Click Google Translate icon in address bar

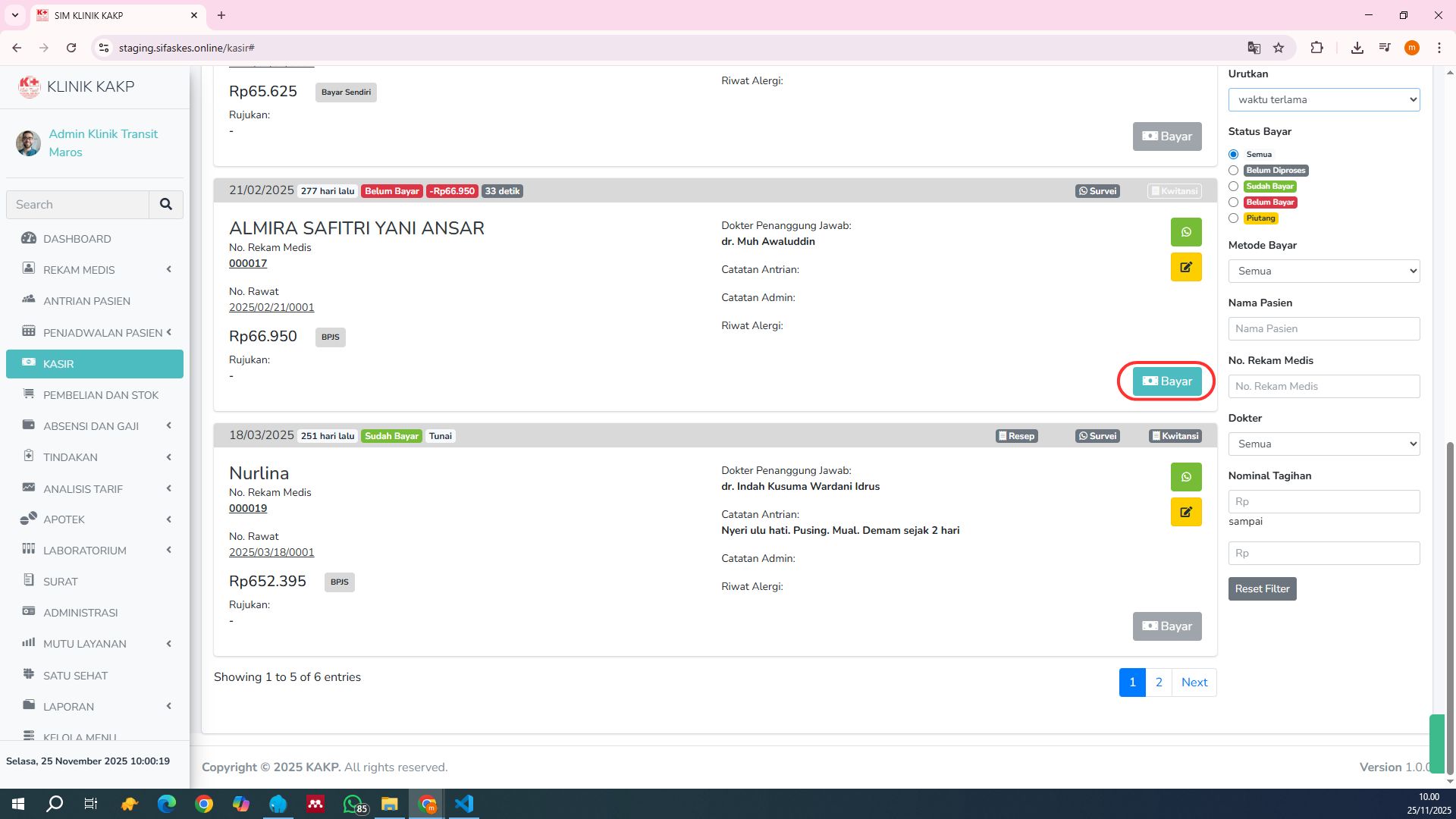(1254, 48)
